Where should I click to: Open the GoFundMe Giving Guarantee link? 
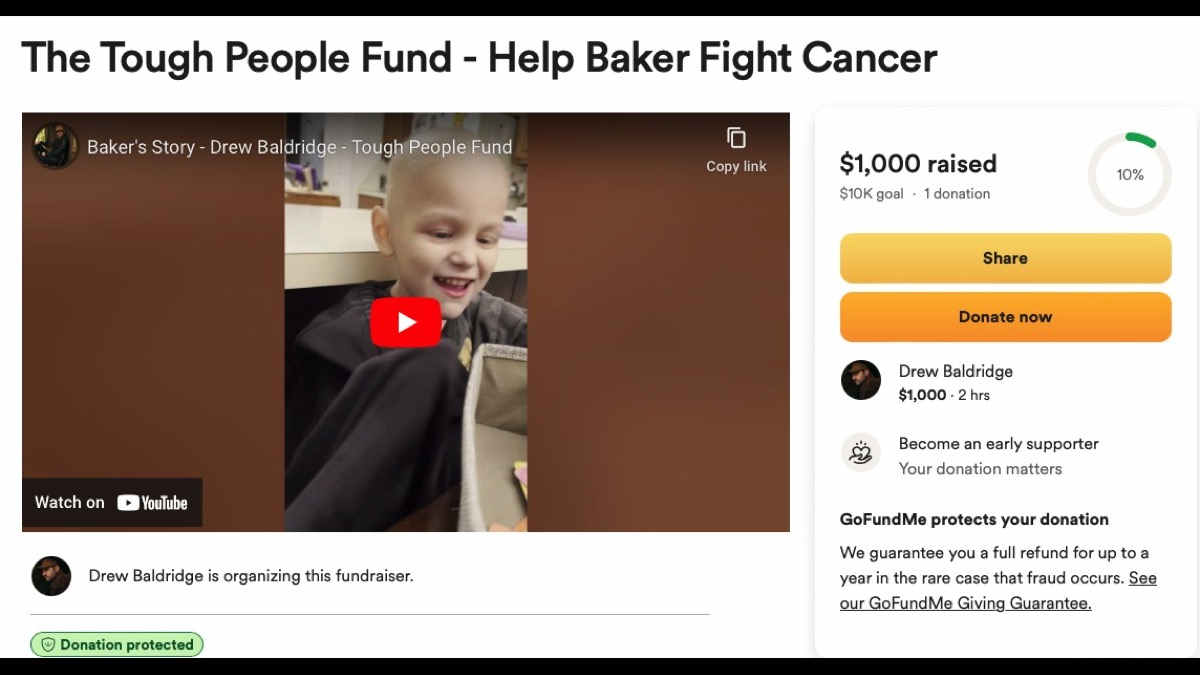(998, 591)
